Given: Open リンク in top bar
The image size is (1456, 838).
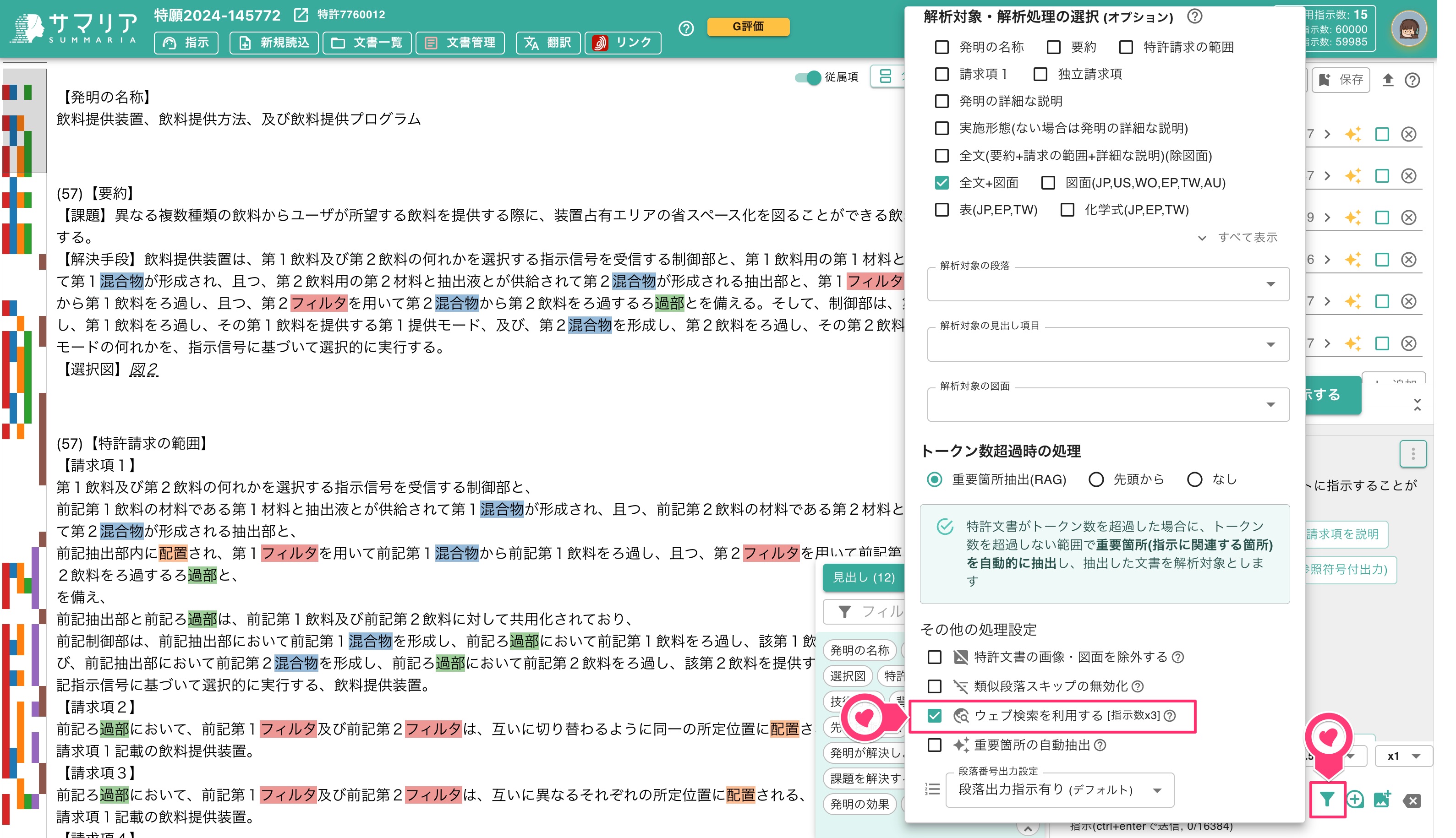Looking at the screenshot, I should coord(623,43).
